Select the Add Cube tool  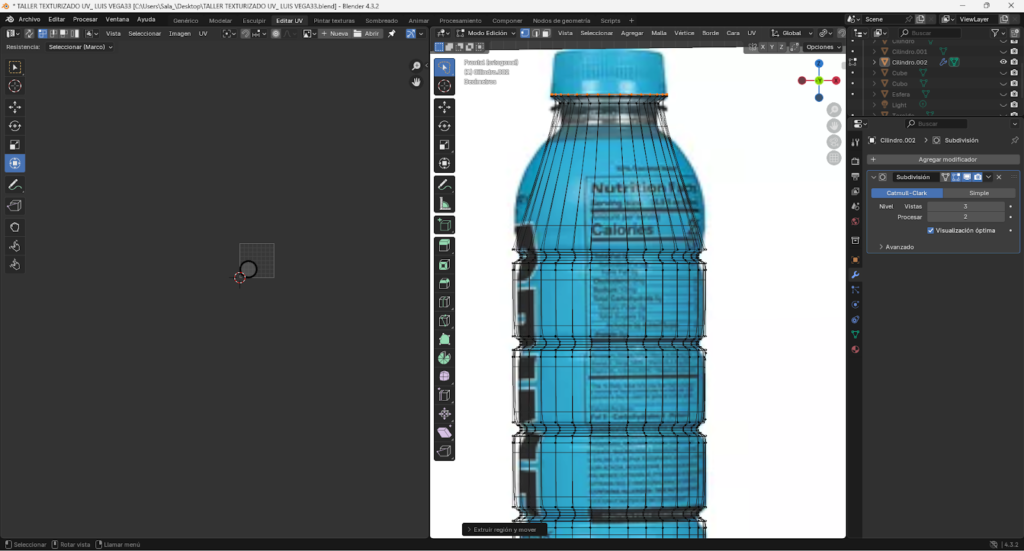[x=445, y=225]
